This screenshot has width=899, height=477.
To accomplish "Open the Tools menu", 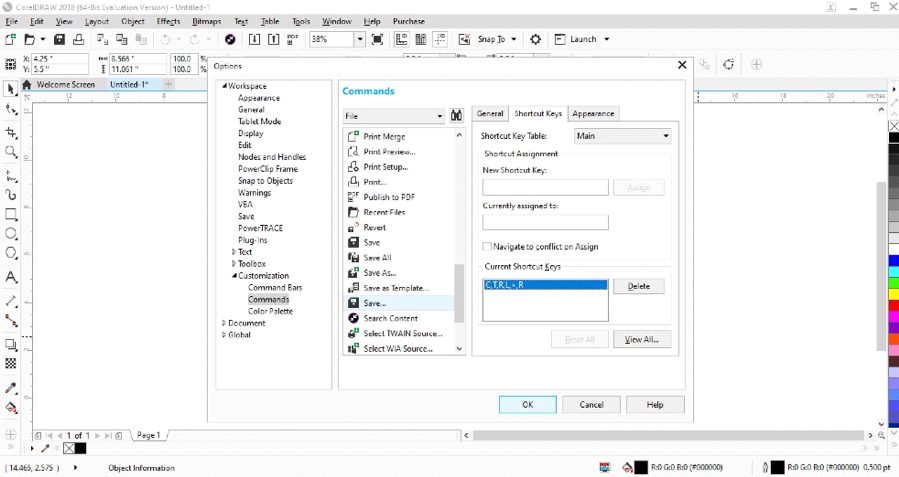I will point(301,21).
